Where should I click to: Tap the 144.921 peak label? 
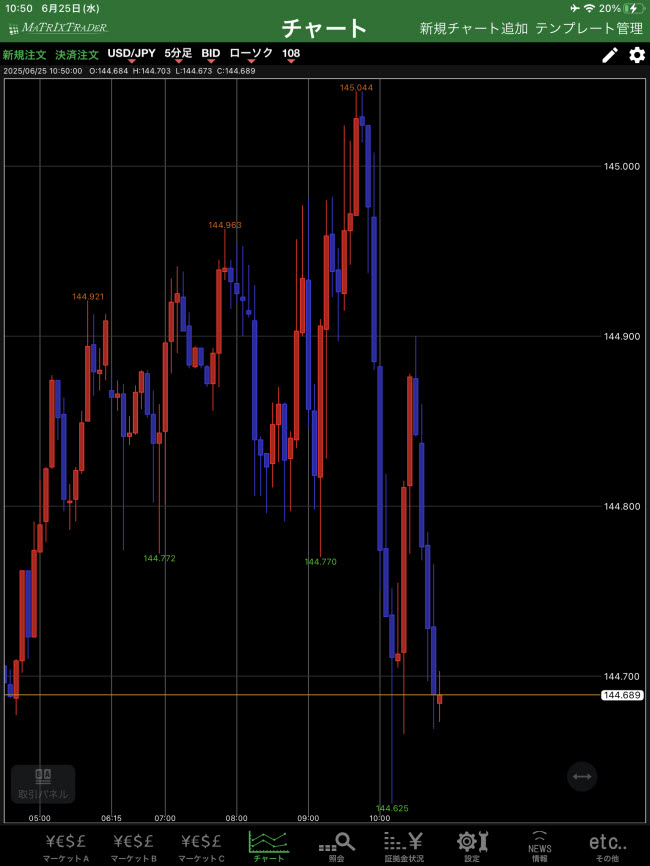[88, 297]
